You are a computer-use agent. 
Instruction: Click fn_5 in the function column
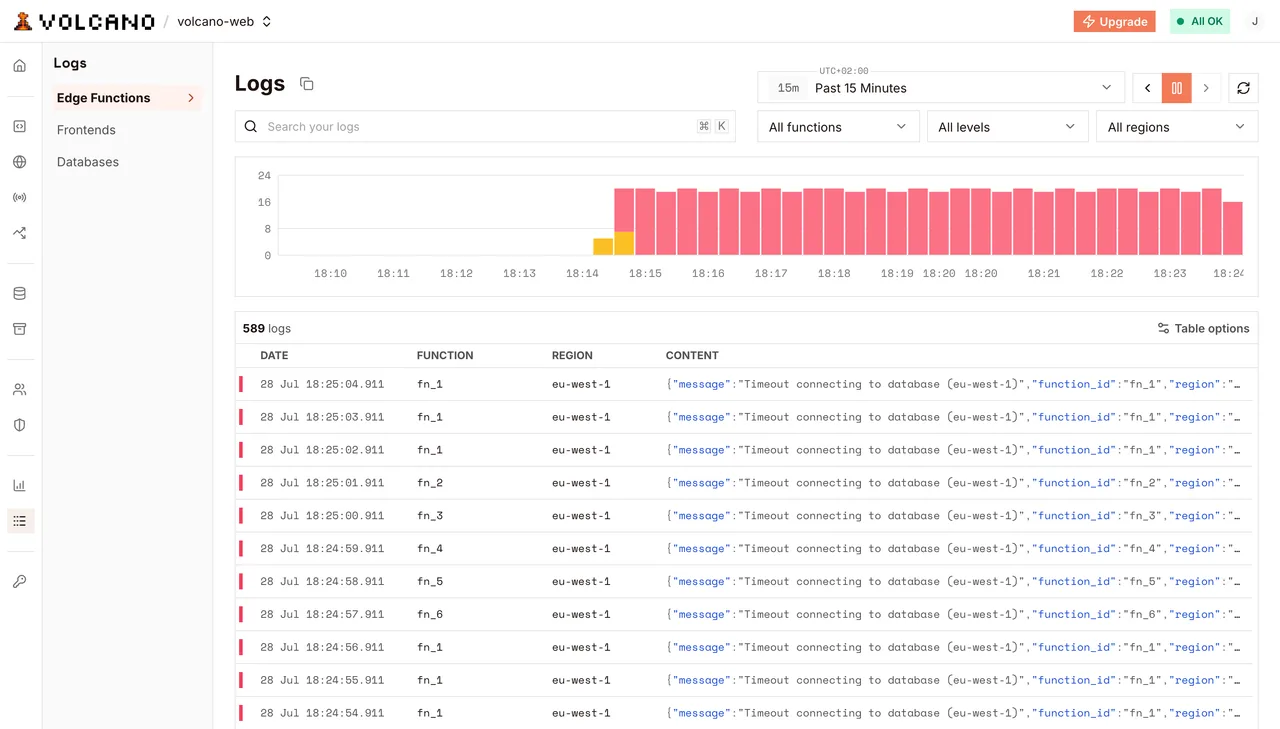[430, 582]
